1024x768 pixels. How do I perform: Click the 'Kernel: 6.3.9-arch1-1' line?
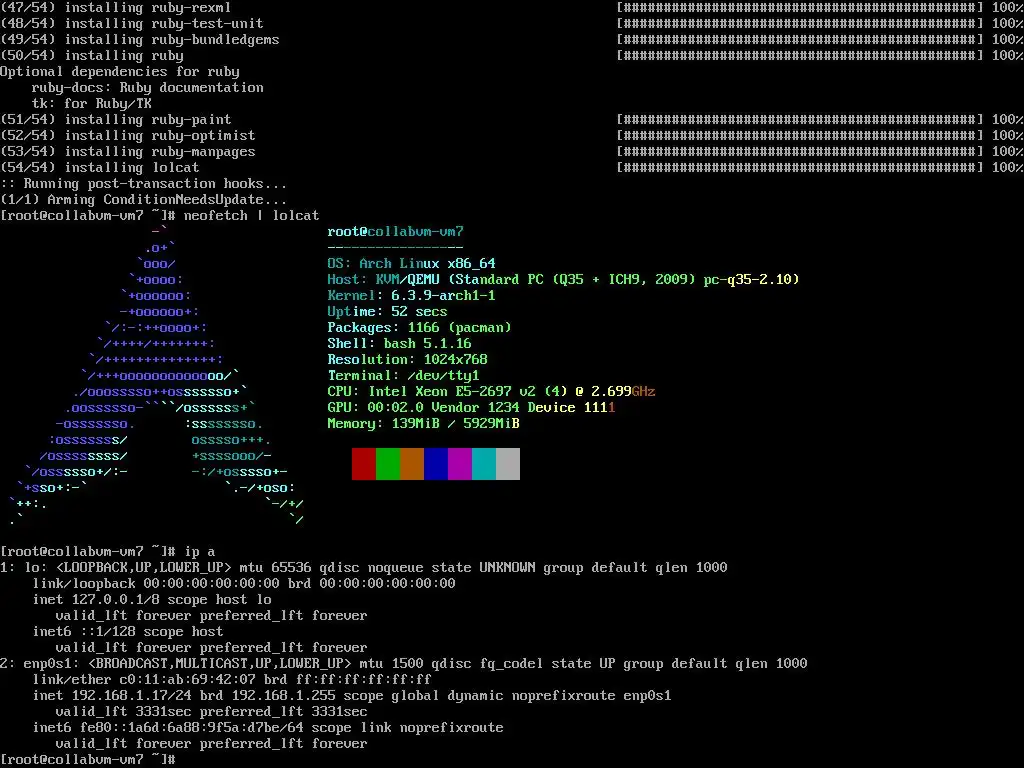coord(411,295)
